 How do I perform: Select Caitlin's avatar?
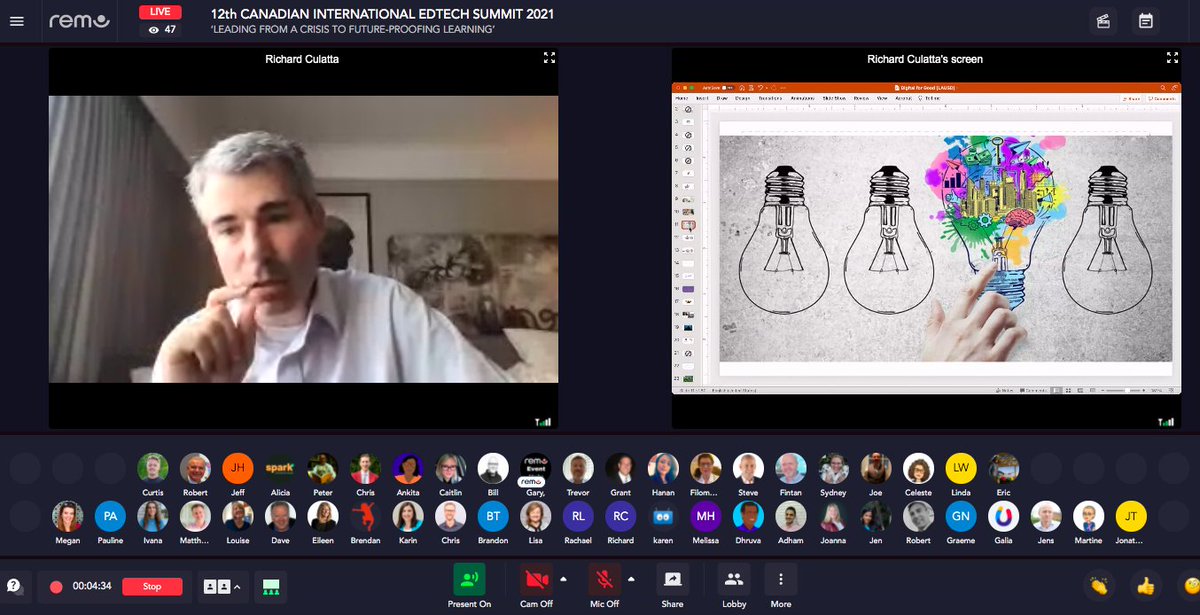(450, 468)
